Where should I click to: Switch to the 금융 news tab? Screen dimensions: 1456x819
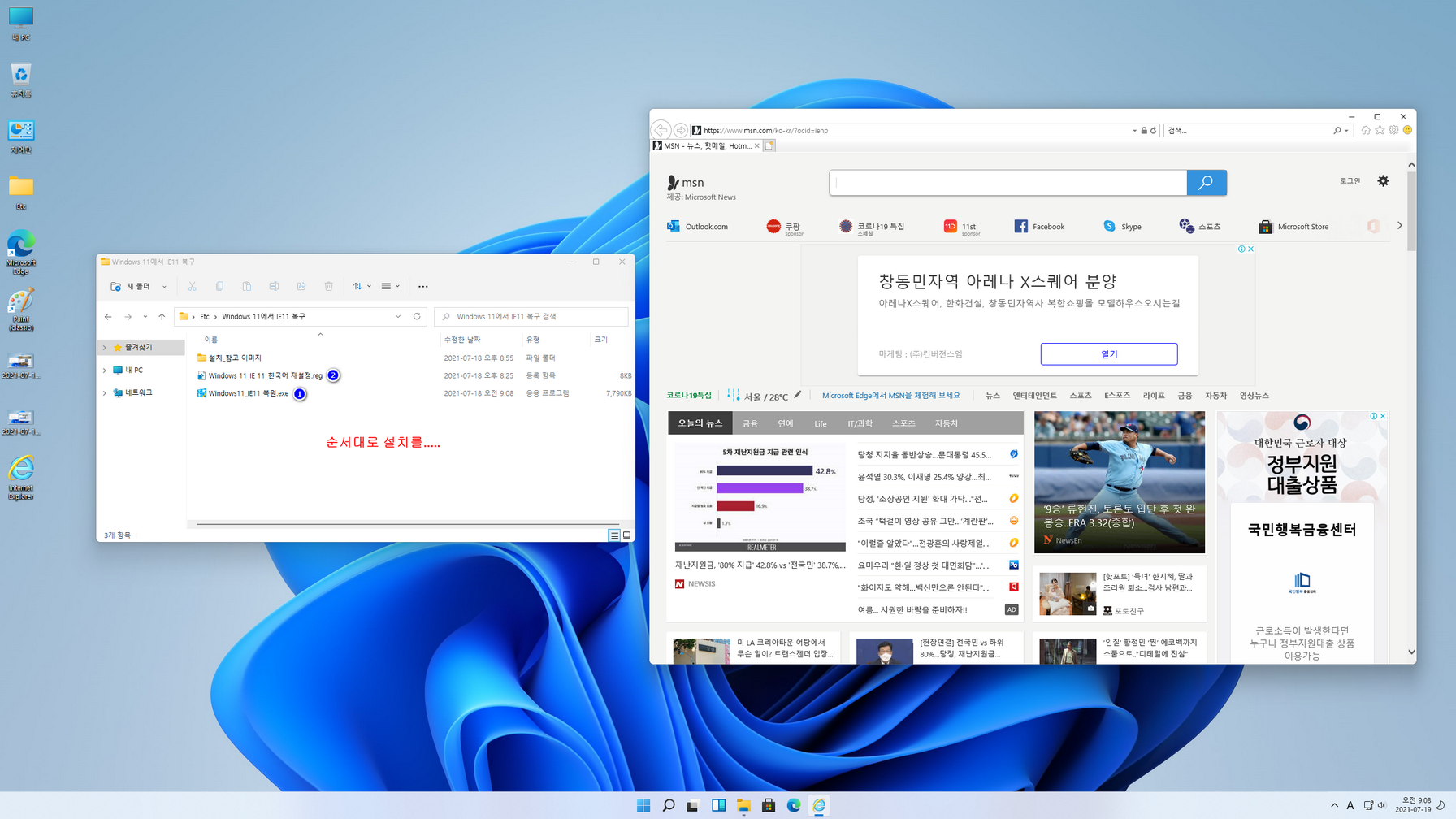(x=750, y=423)
